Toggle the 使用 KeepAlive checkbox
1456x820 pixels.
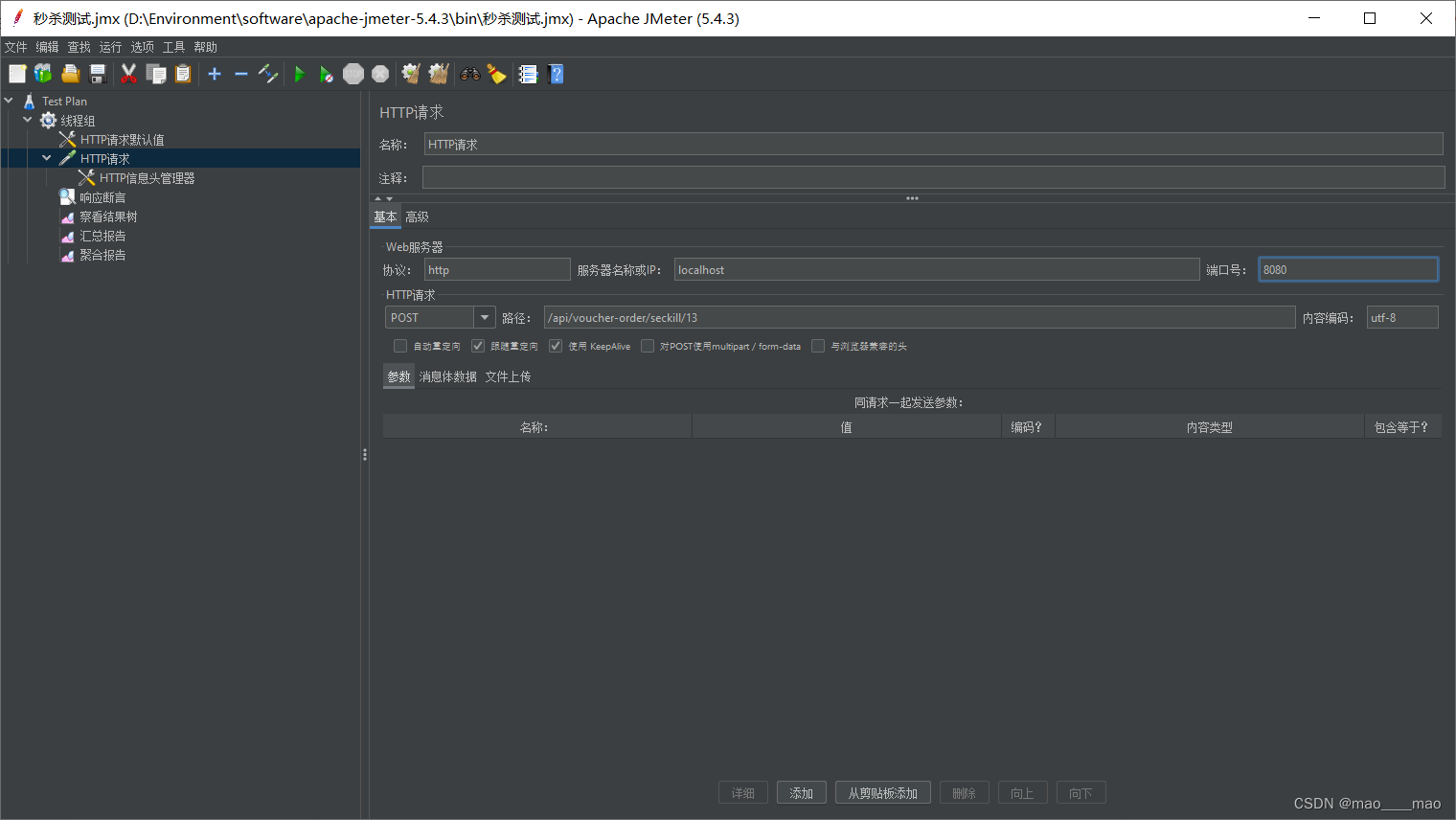tap(556, 346)
